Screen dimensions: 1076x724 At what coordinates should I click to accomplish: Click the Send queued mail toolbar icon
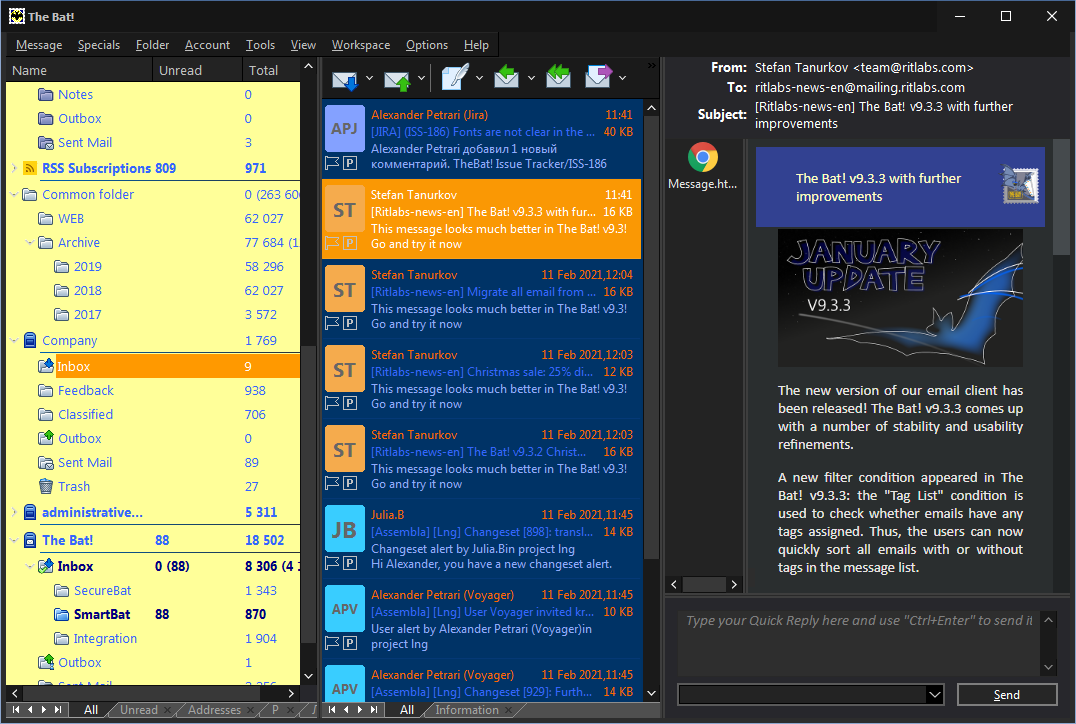397,78
